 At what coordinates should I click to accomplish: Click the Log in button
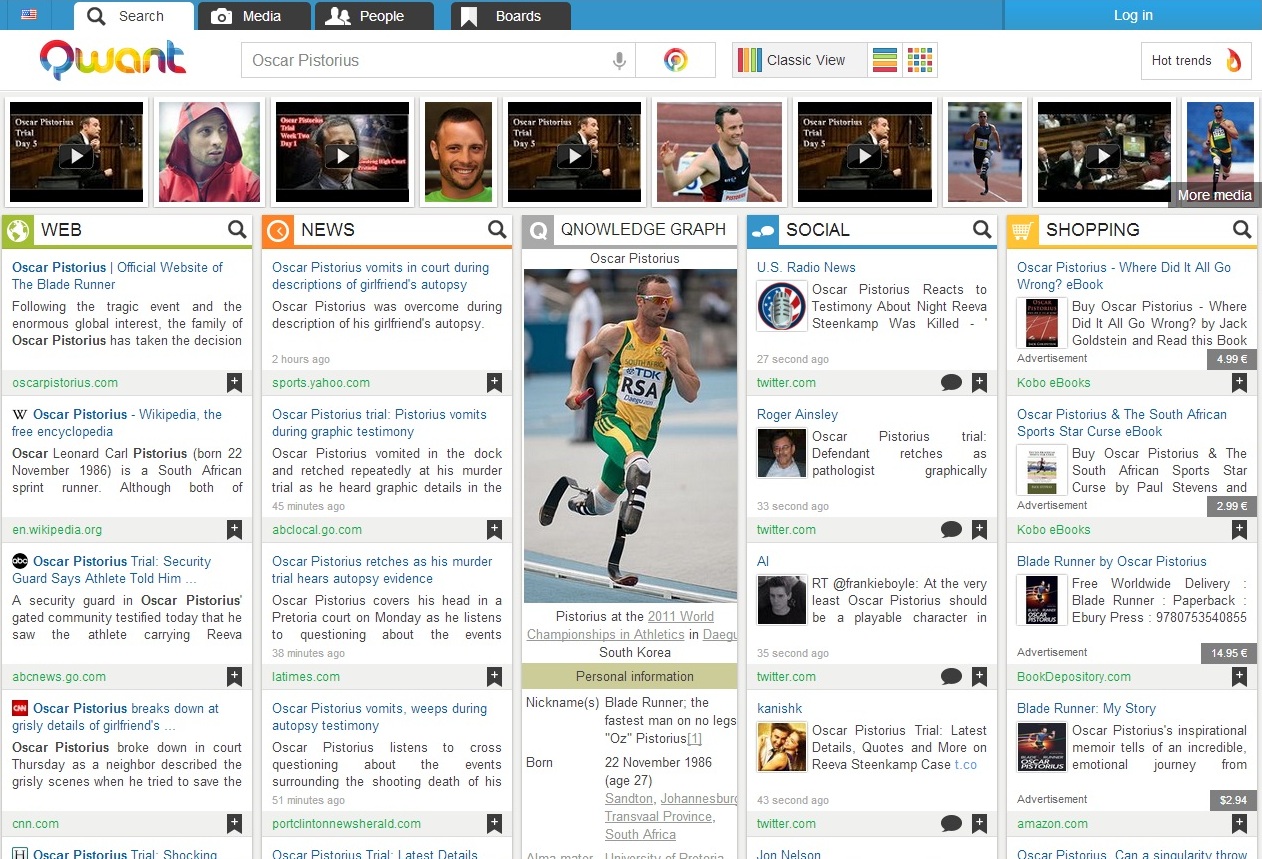click(1133, 15)
